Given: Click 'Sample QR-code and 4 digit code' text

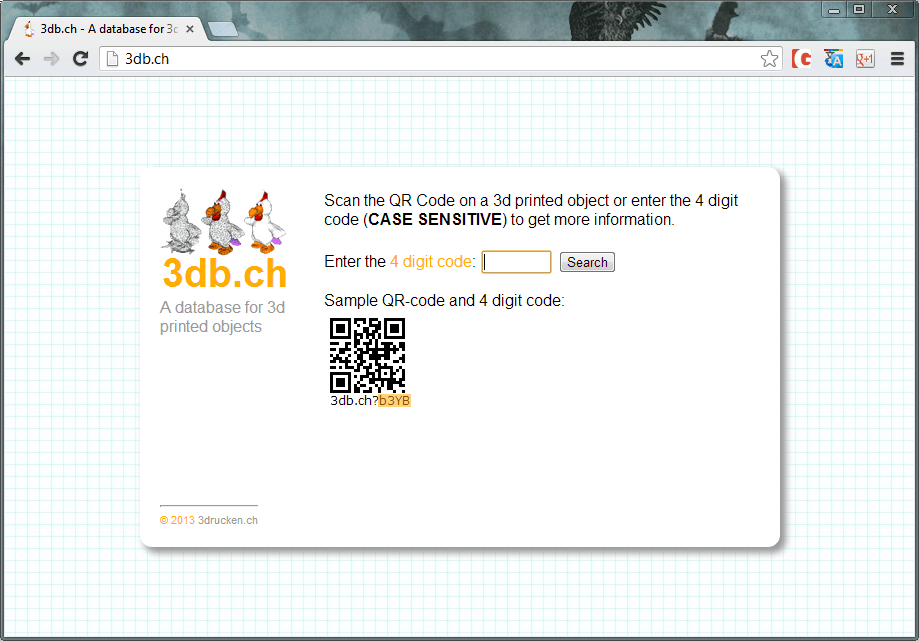Looking at the screenshot, I should coord(444,301).
